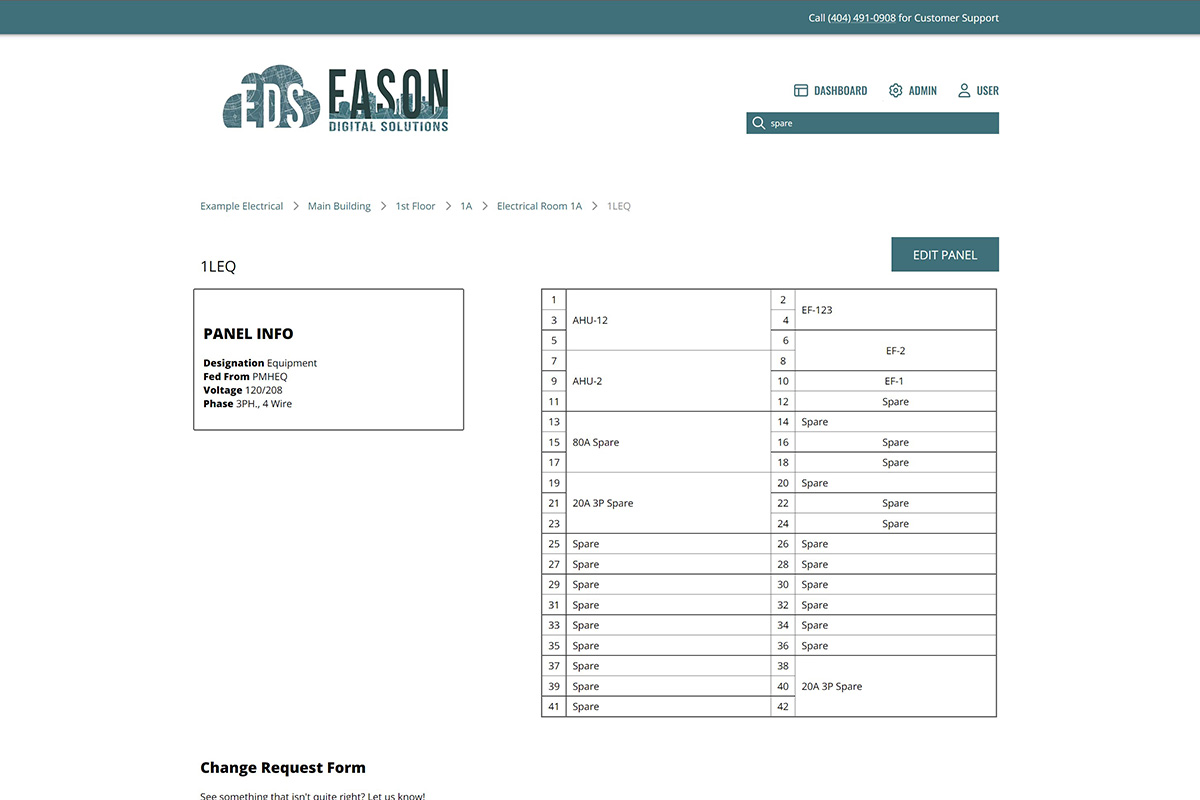Screen dimensions: 1200x800
Task: Navigate to Main Building breadcrumb
Action: [339, 206]
